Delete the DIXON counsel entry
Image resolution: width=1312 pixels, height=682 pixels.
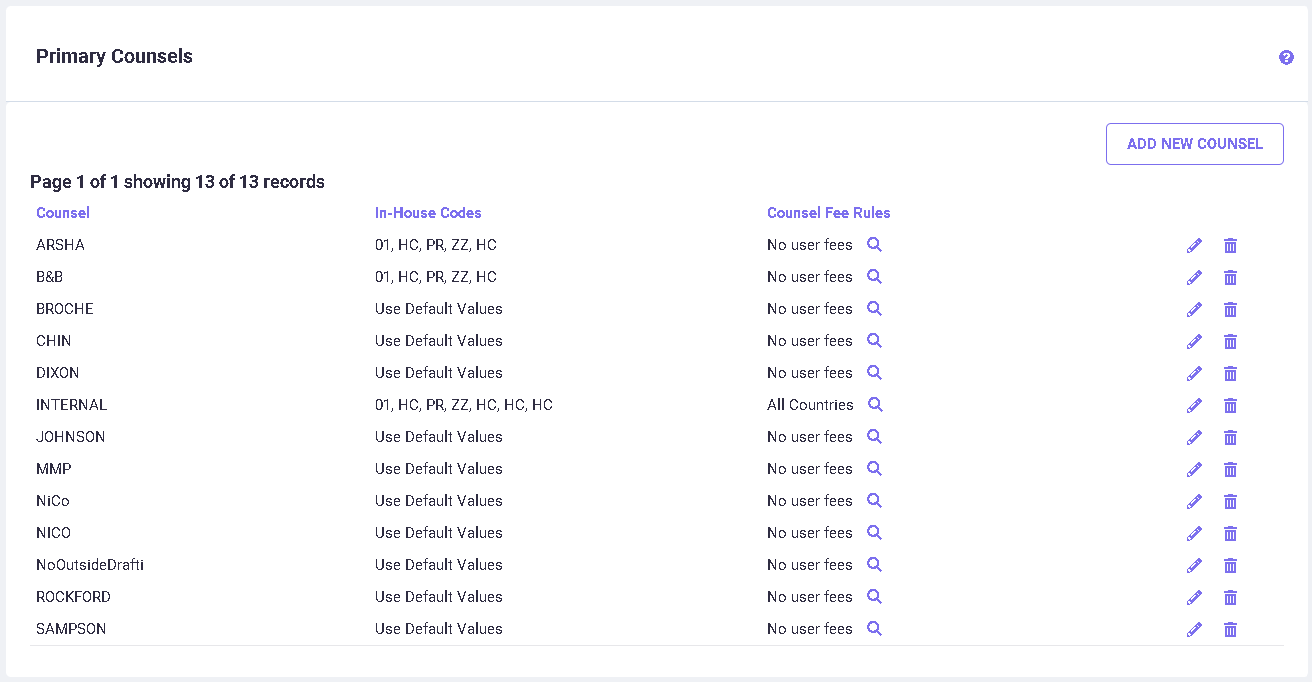[1230, 374]
